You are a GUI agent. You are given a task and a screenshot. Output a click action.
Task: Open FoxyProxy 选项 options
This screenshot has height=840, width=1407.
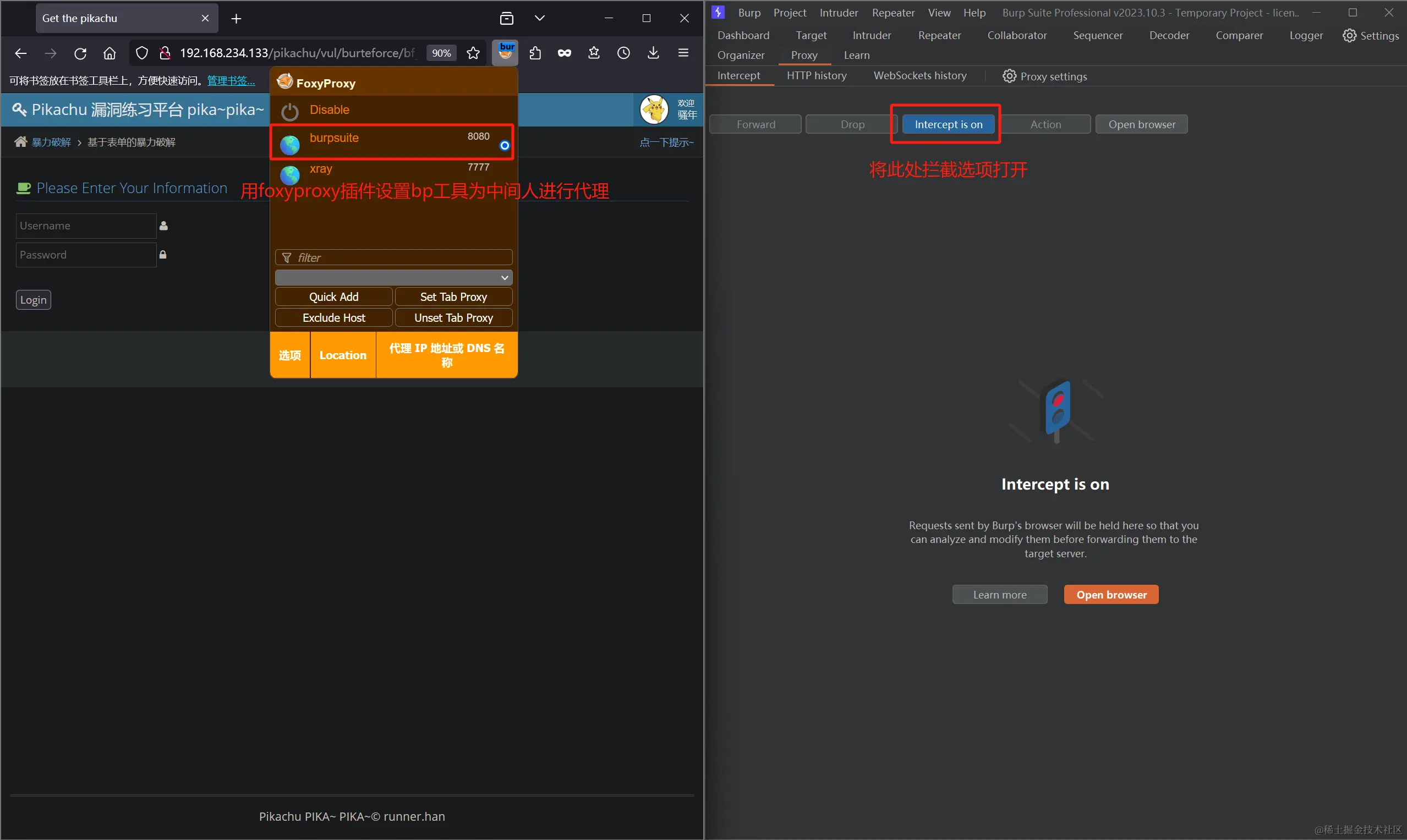pos(290,355)
